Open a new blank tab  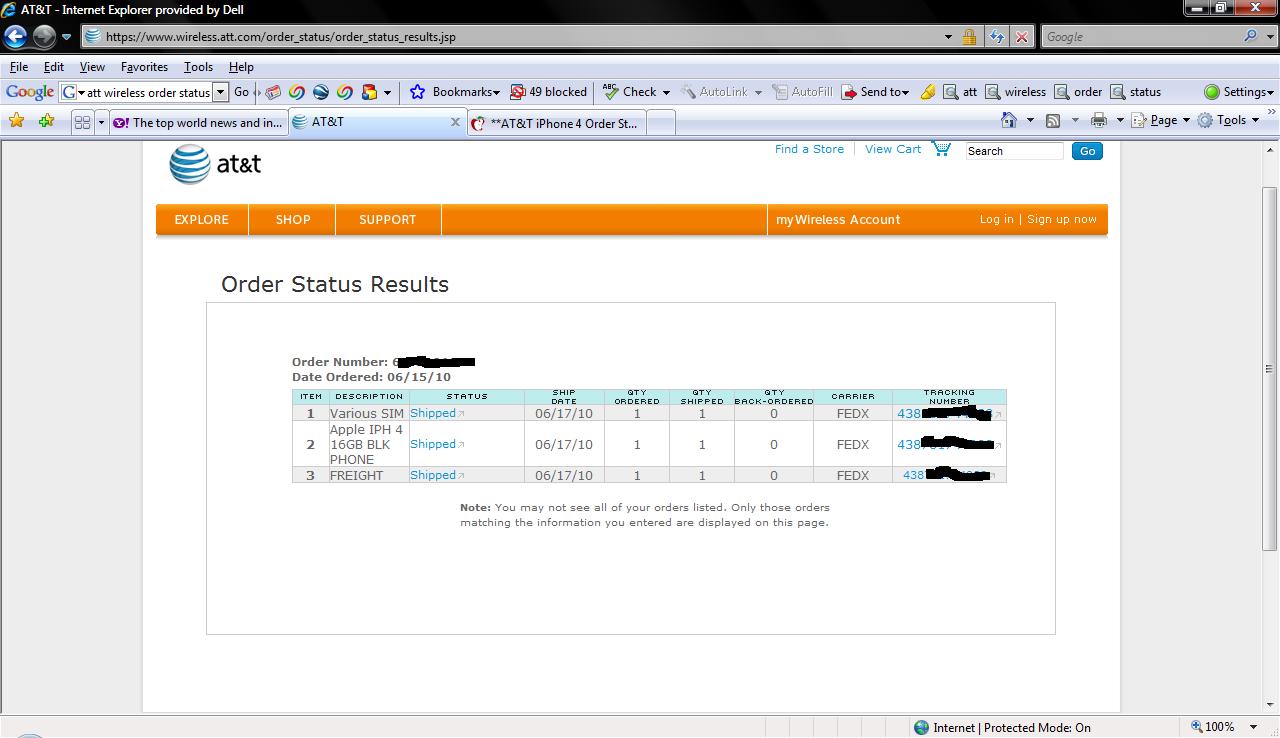click(x=661, y=123)
